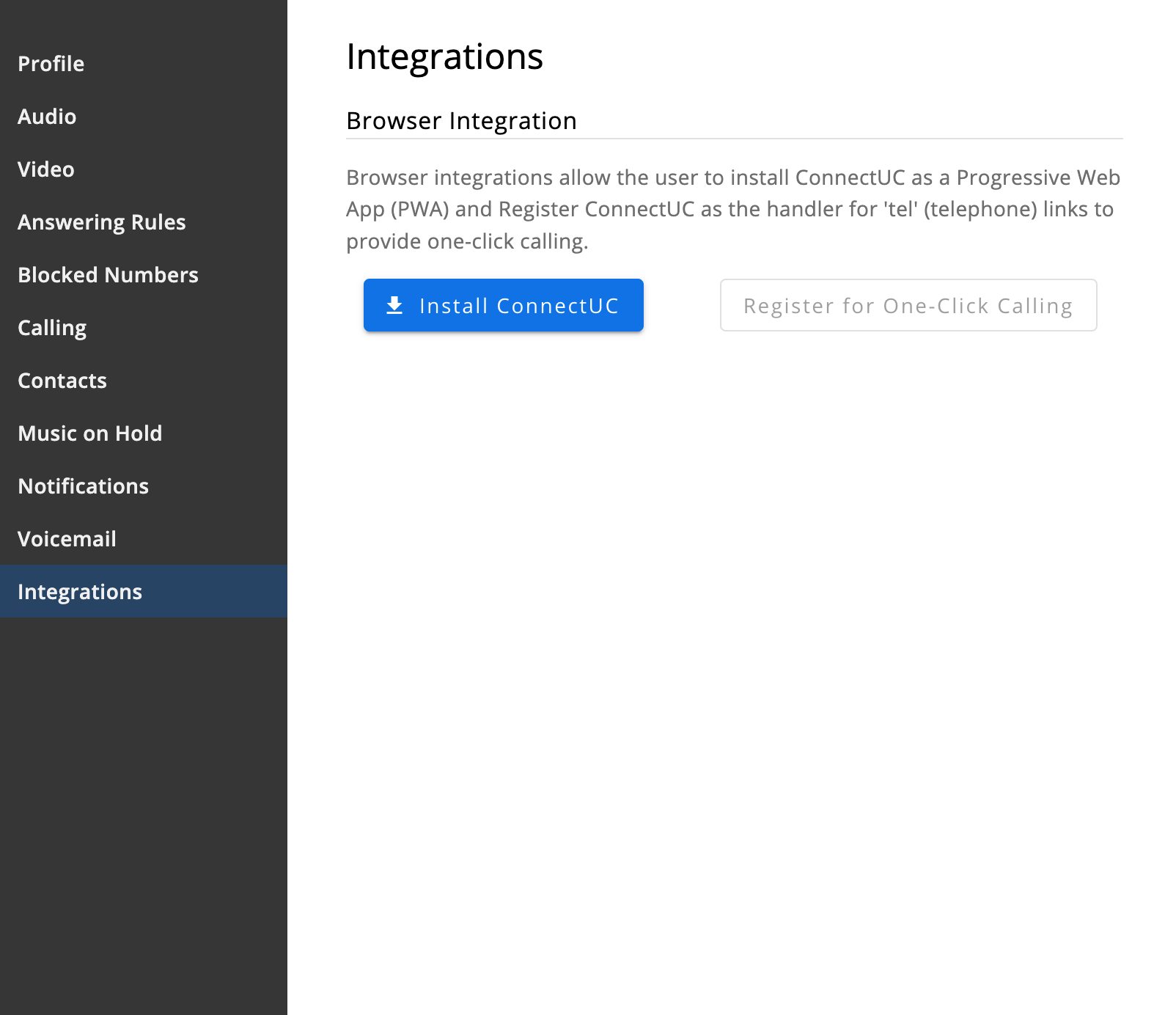Click empty sidebar area below Integrations
1176x1015 pixels.
(144, 807)
